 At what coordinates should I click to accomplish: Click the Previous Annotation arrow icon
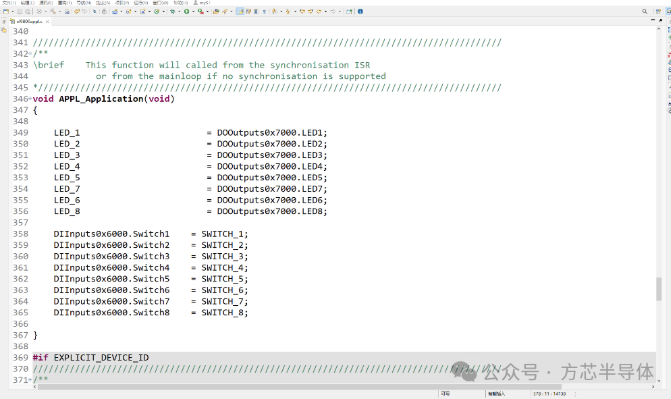coord(288,12)
